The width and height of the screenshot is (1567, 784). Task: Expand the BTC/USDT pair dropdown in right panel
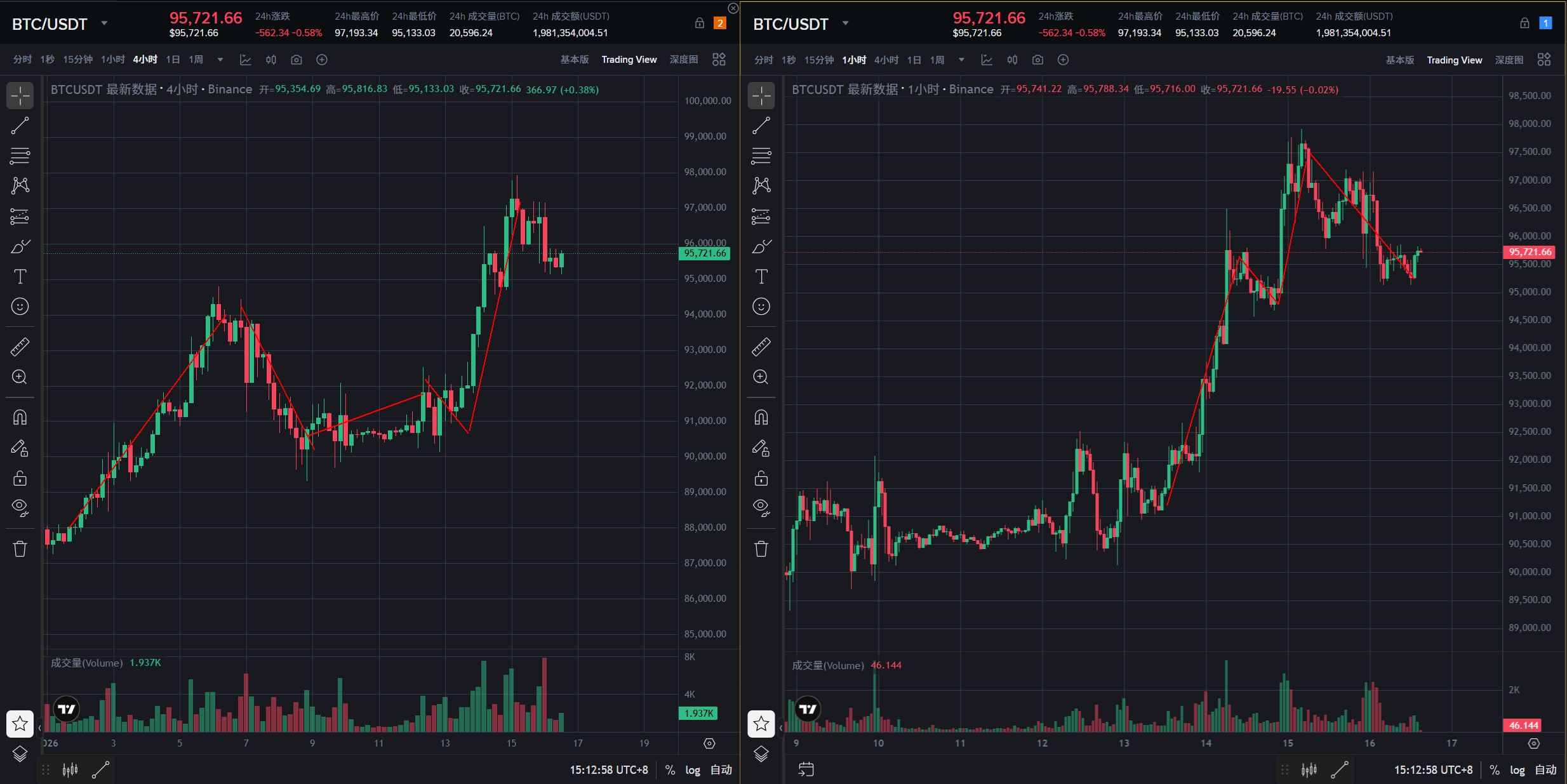(x=845, y=23)
